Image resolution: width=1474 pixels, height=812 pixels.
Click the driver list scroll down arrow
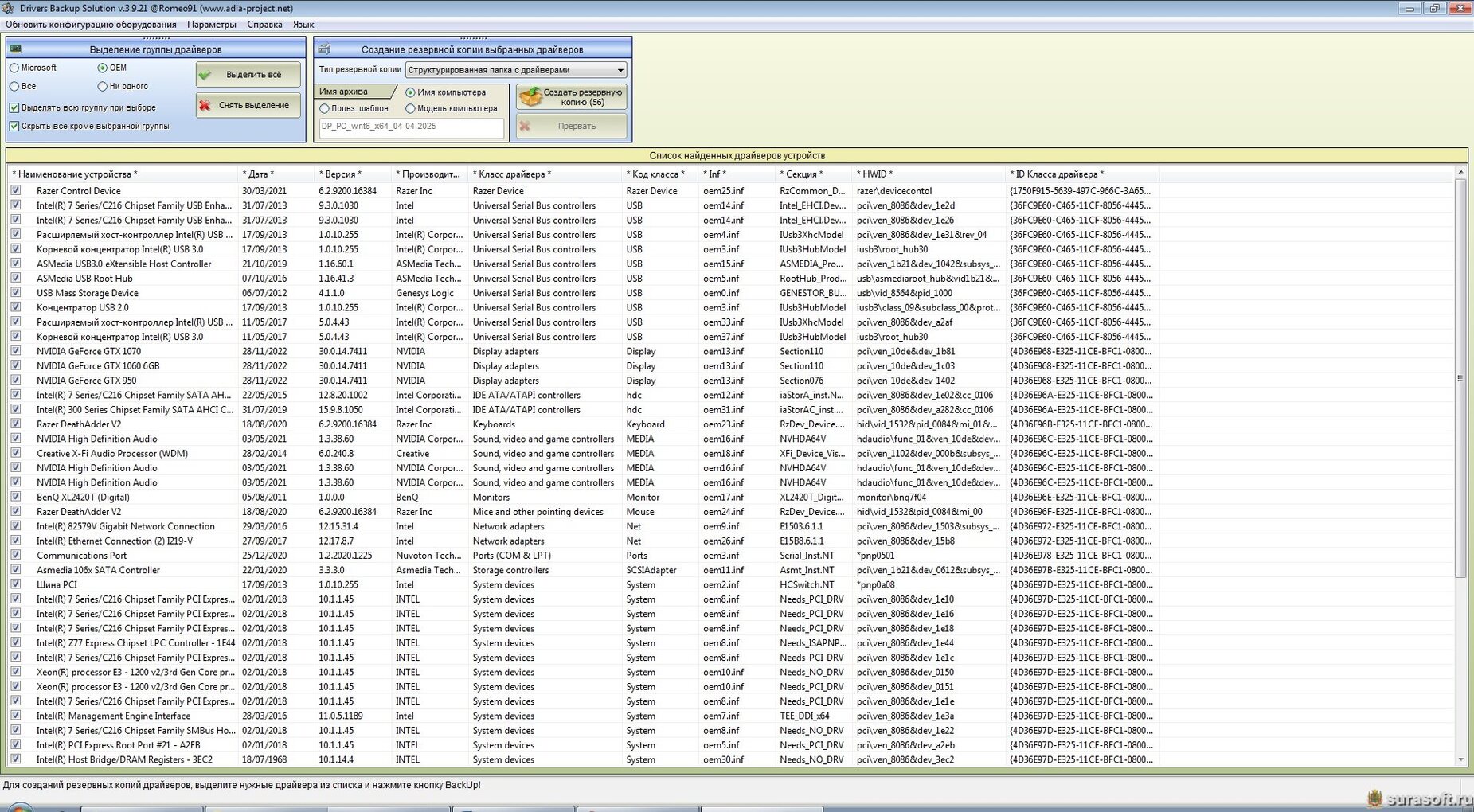pyautogui.click(x=1460, y=760)
